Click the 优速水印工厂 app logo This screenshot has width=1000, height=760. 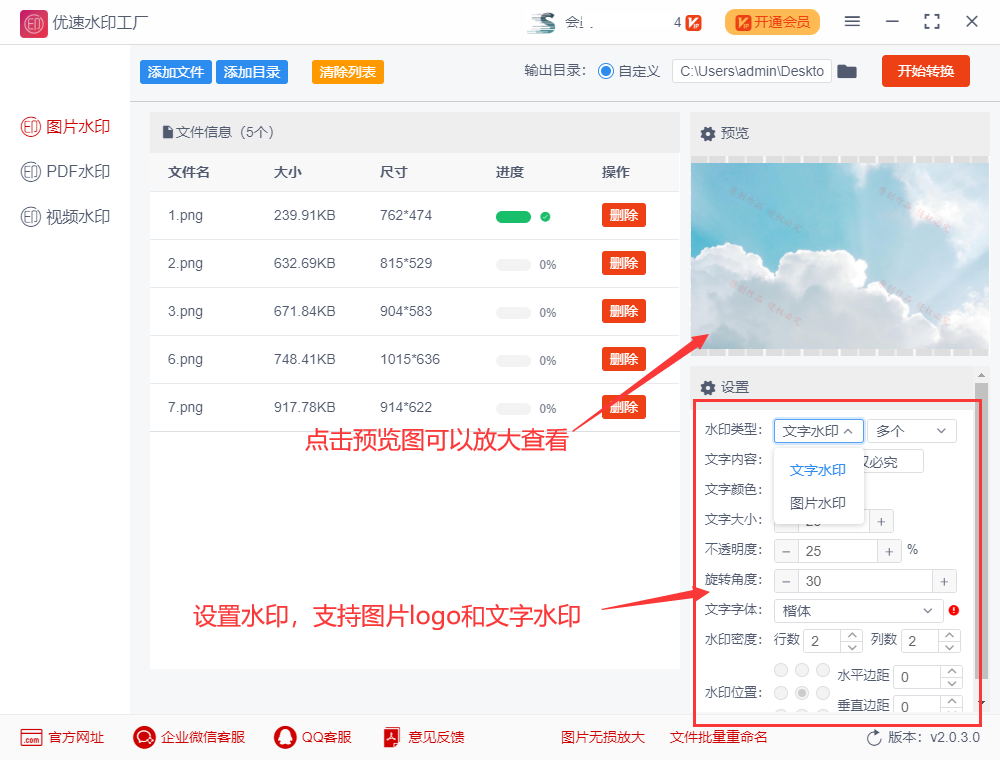(33, 22)
